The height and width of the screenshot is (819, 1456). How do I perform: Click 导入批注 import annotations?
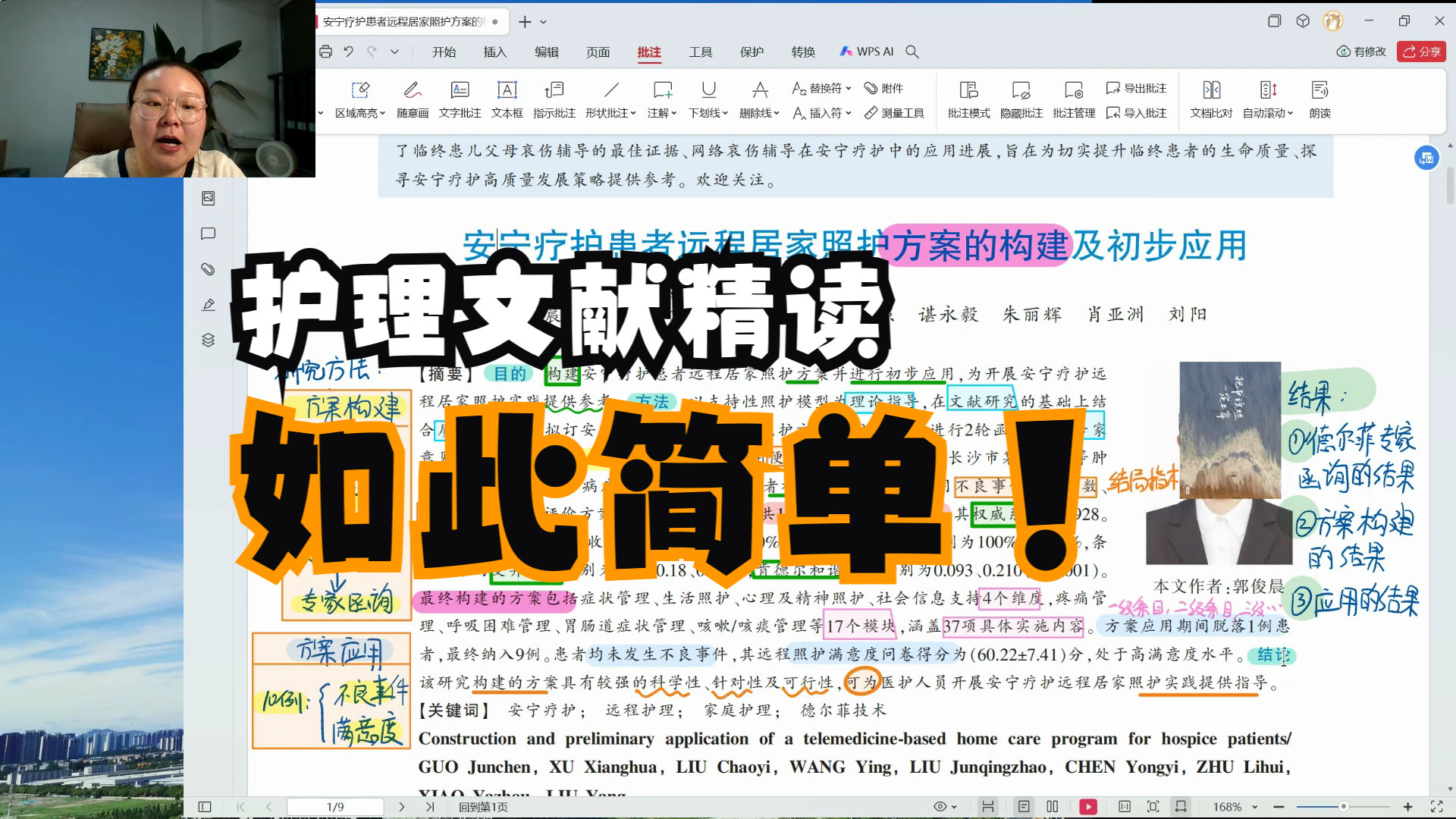coord(1137,113)
